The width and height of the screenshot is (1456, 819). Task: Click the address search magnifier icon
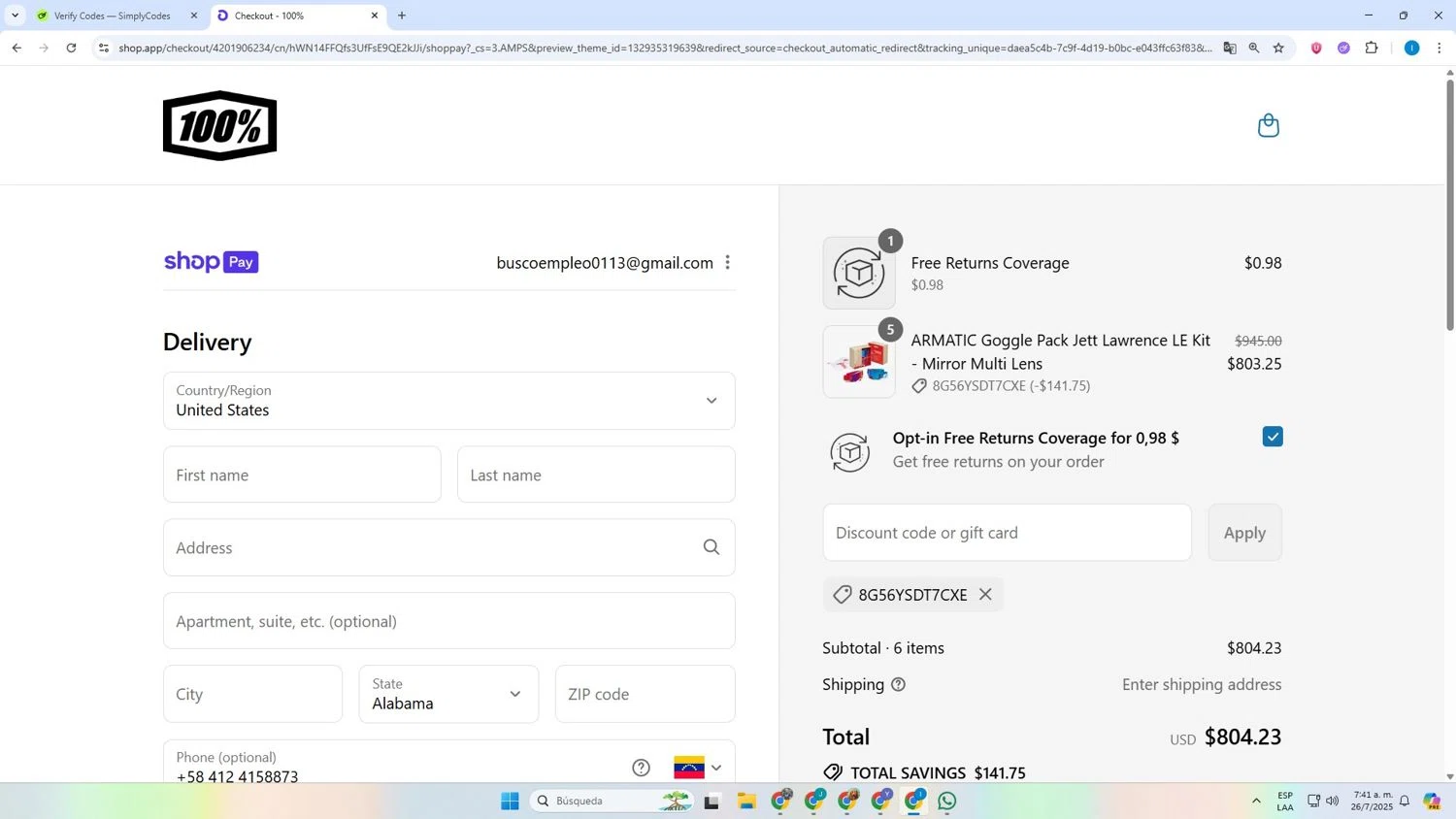pos(711,547)
